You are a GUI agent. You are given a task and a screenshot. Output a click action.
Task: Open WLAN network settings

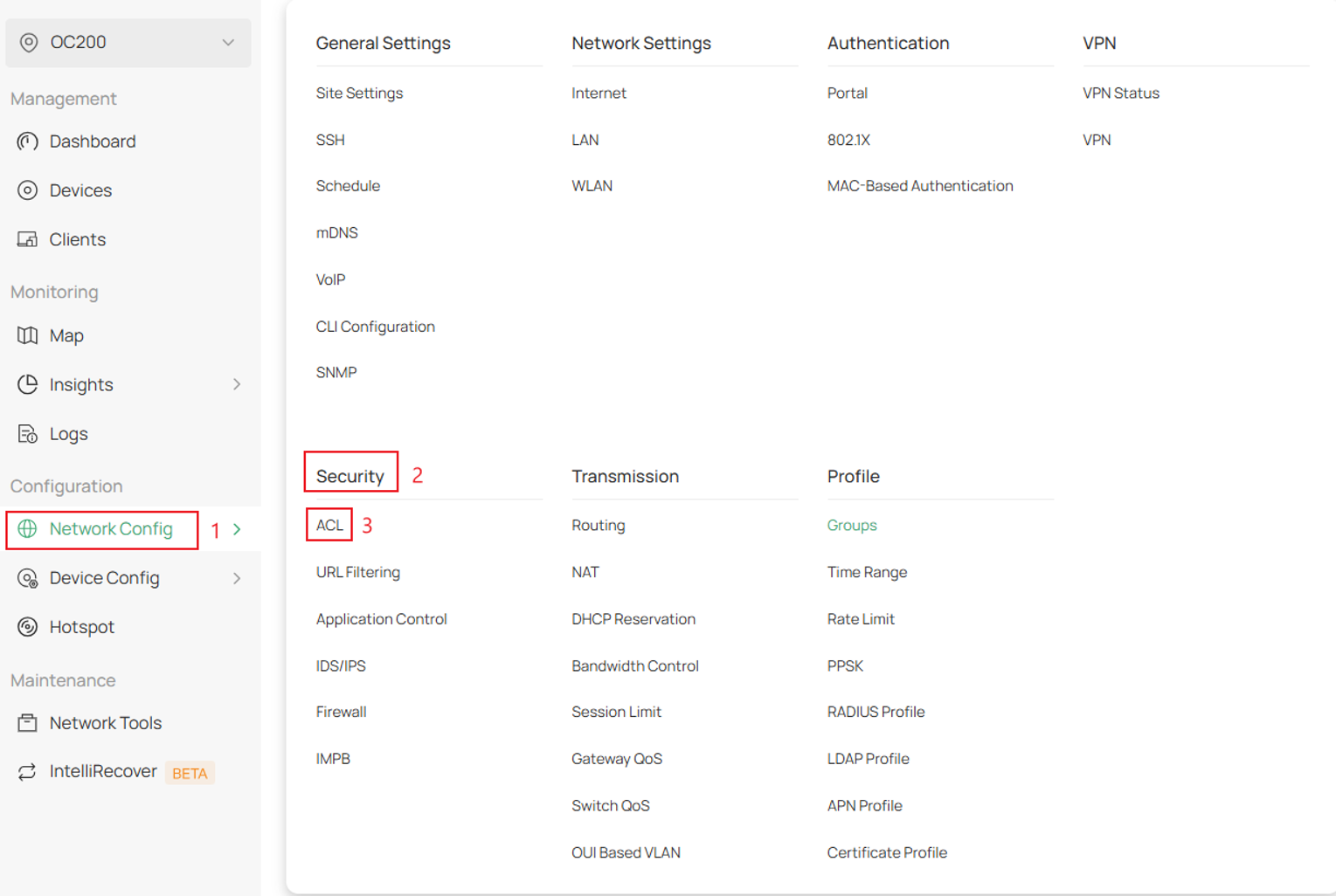(592, 186)
